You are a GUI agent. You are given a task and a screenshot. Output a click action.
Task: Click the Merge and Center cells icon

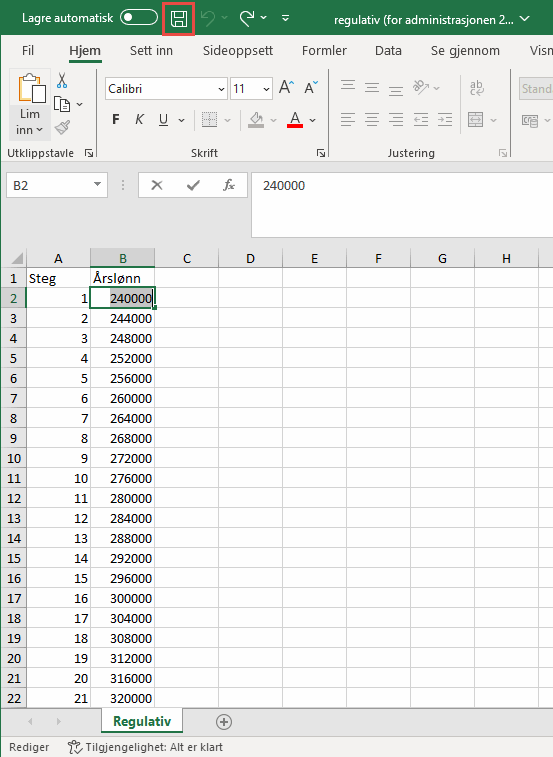[x=476, y=119]
